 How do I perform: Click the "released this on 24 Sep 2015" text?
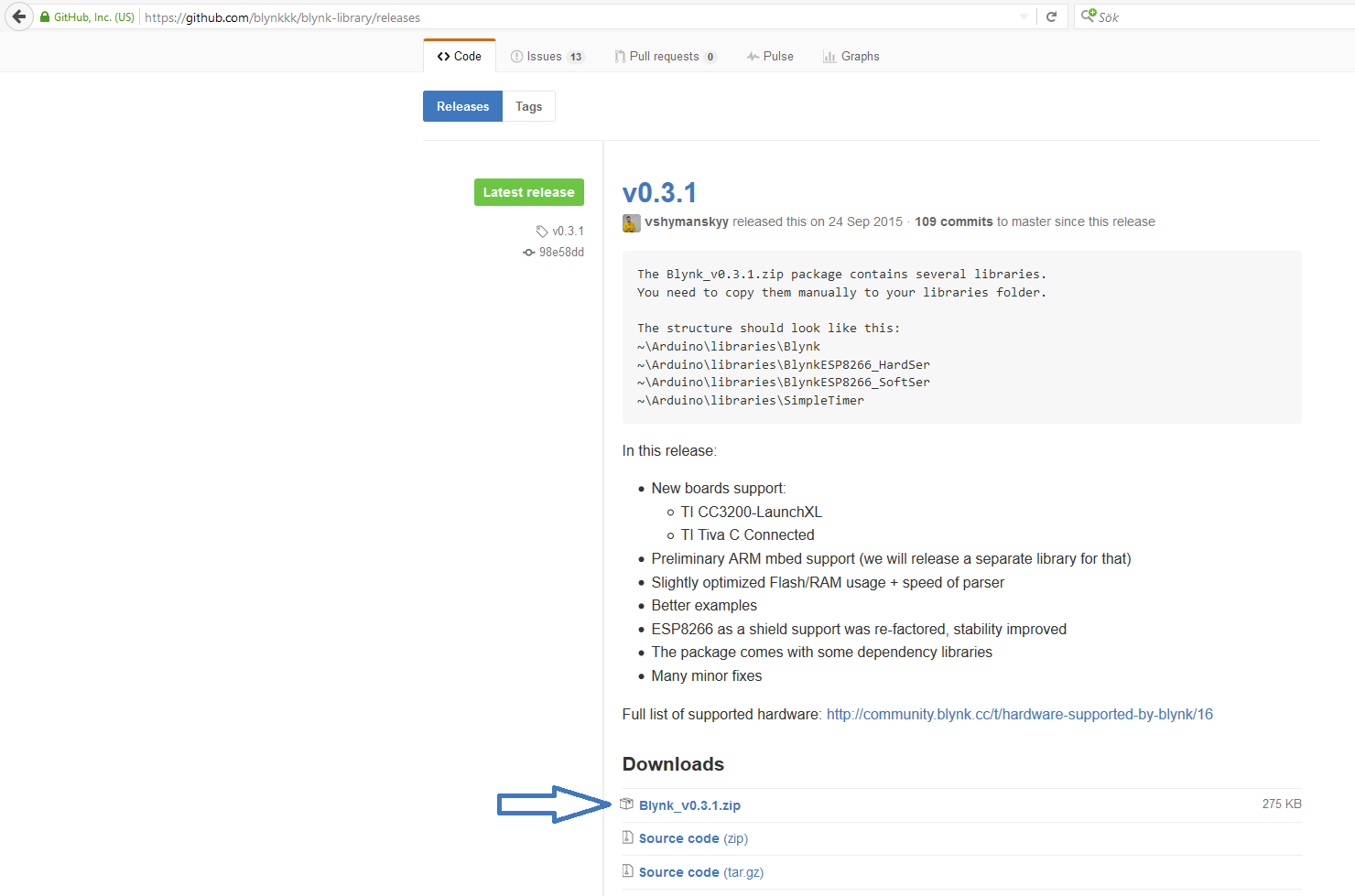pos(818,221)
